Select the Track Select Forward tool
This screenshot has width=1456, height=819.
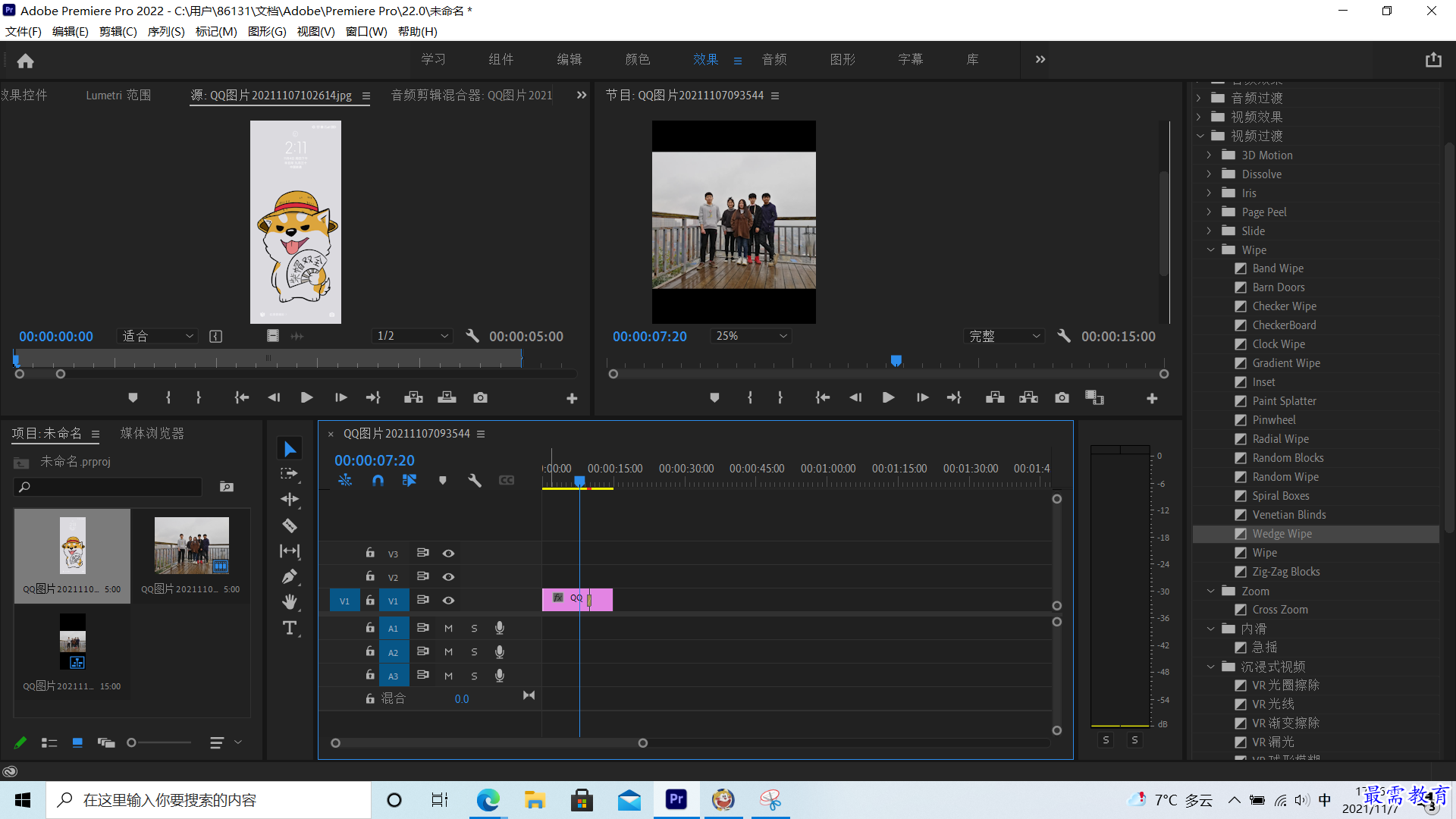click(x=289, y=474)
